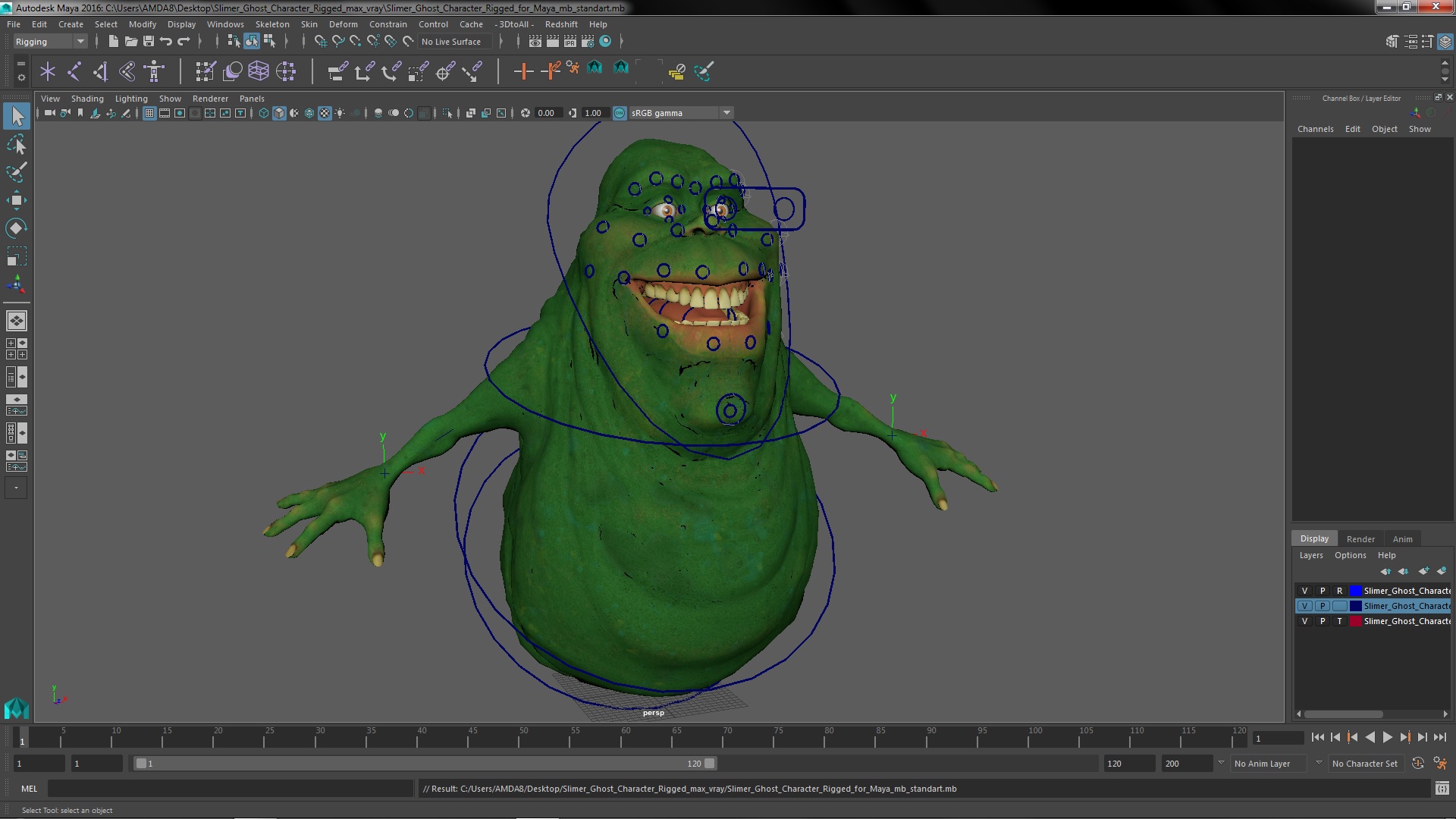The height and width of the screenshot is (819, 1456).
Task: Activate the Scale tool in the toolbox
Action: [x=17, y=256]
